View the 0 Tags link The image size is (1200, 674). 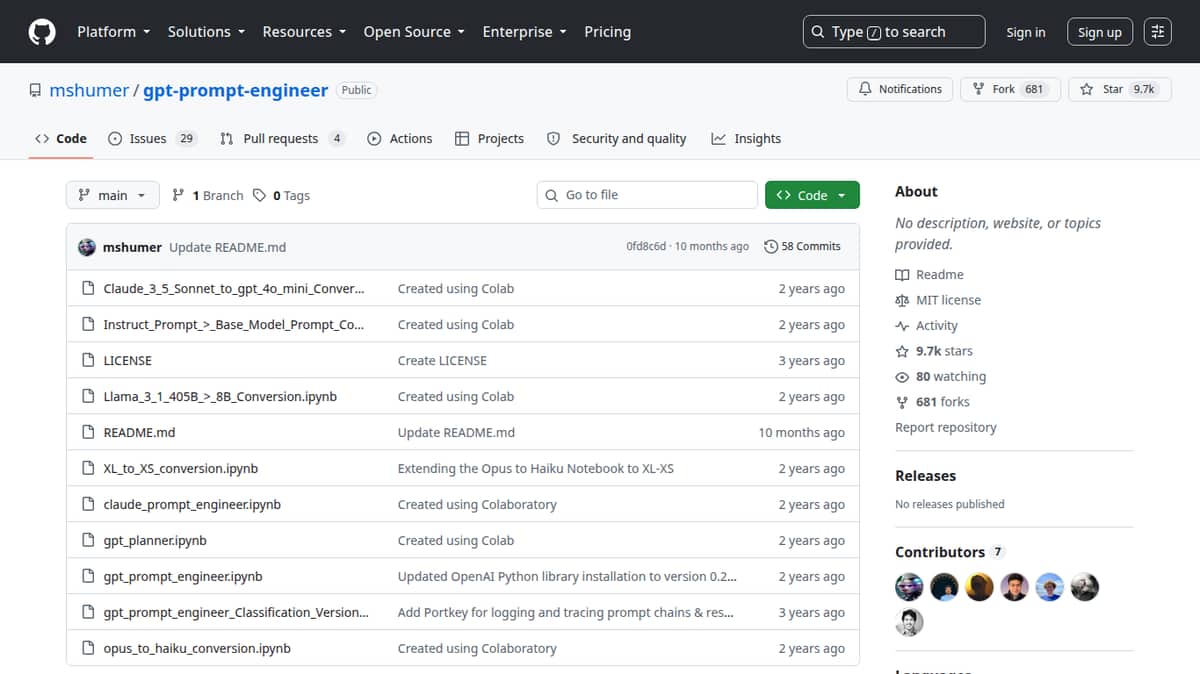pyautogui.click(x=282, y=195)
